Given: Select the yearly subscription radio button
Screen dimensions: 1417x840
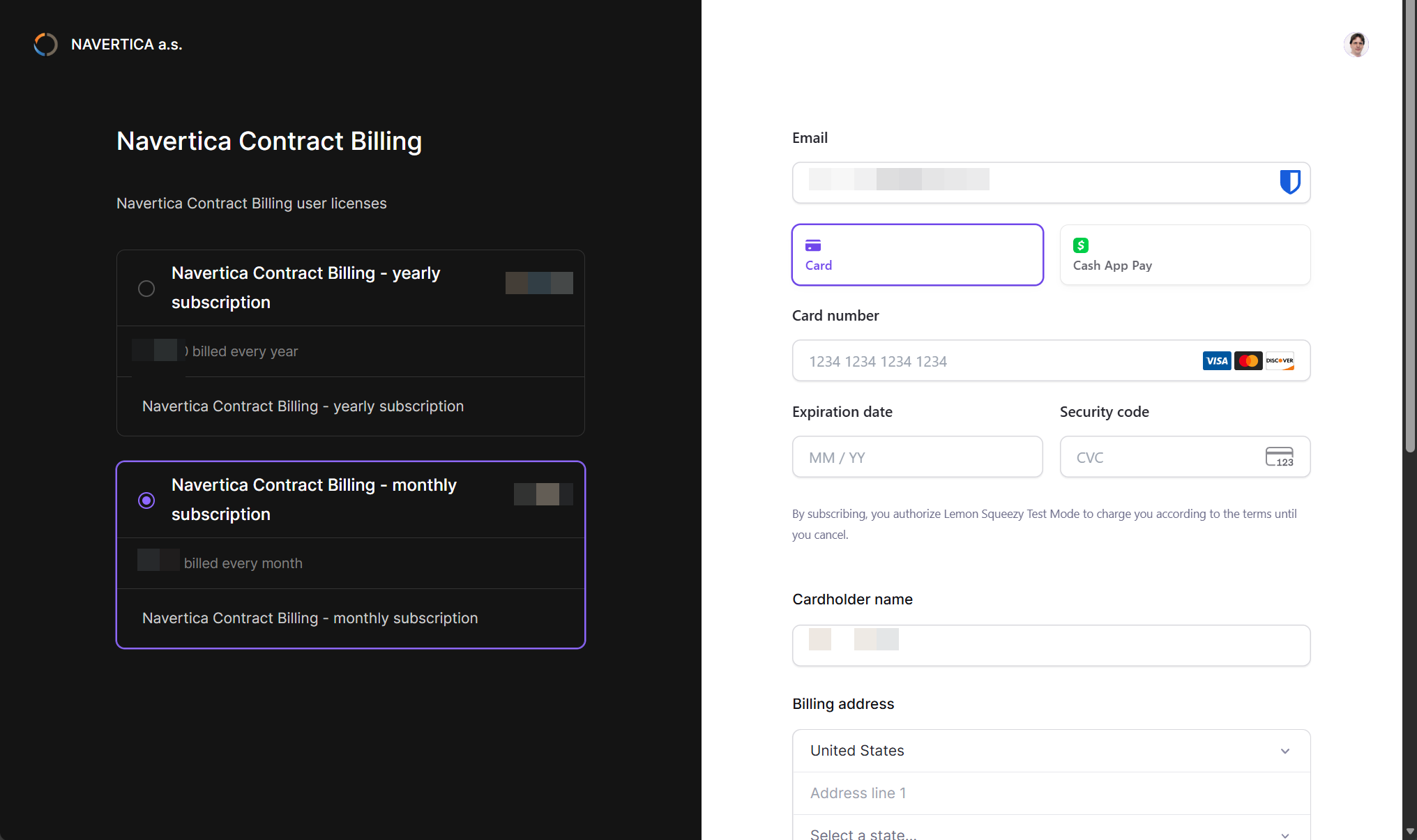Looking at the screenshot, I should point(146,288).
